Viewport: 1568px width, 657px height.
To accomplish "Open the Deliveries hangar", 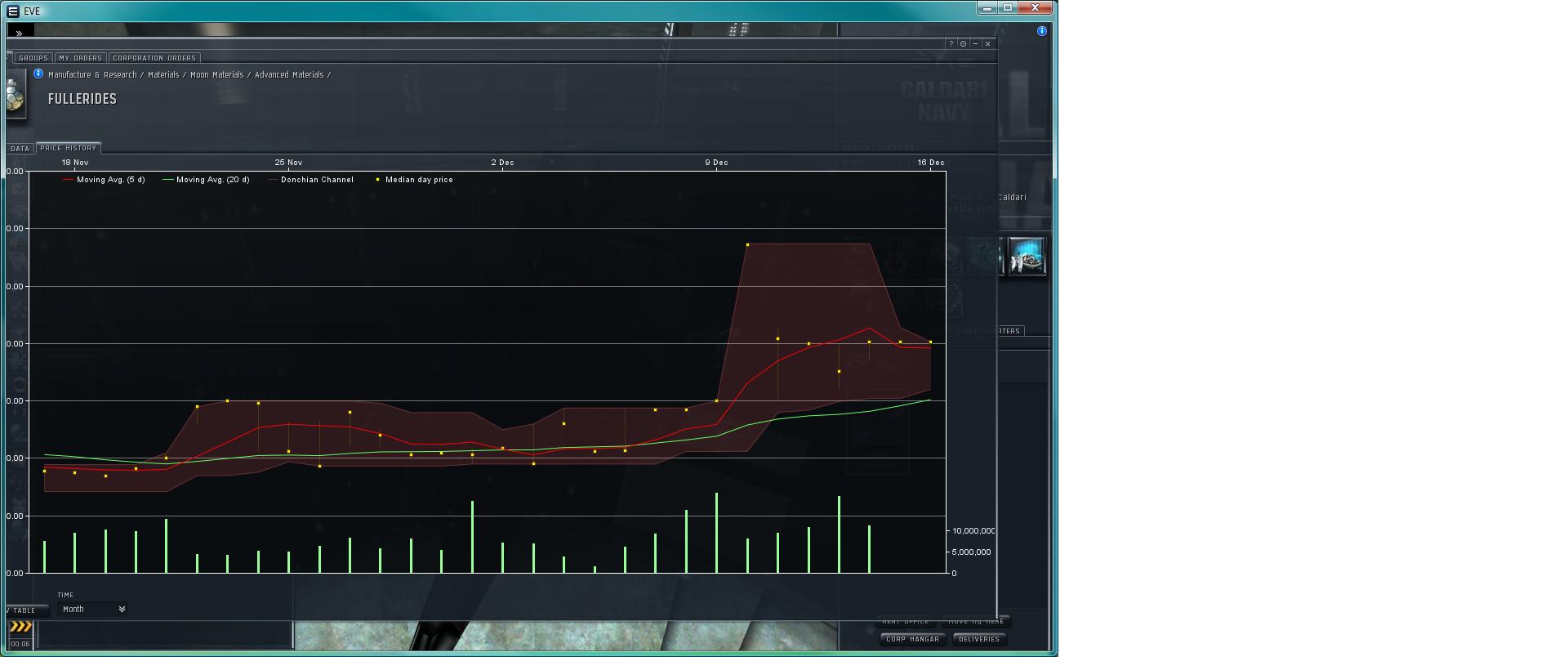I will [x=979, y=639].
